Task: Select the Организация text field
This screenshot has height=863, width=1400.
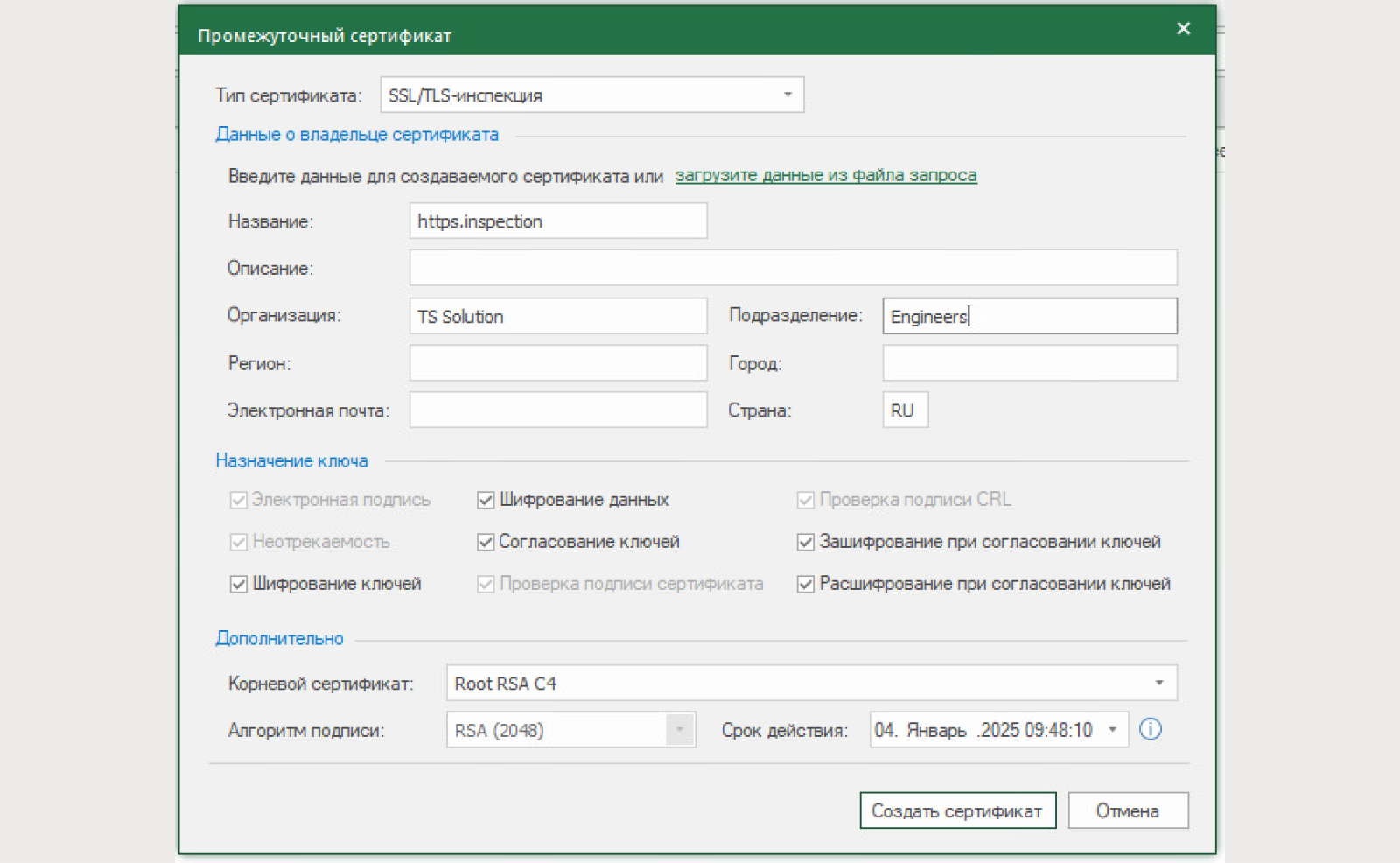Action: [x=558, y=316]
